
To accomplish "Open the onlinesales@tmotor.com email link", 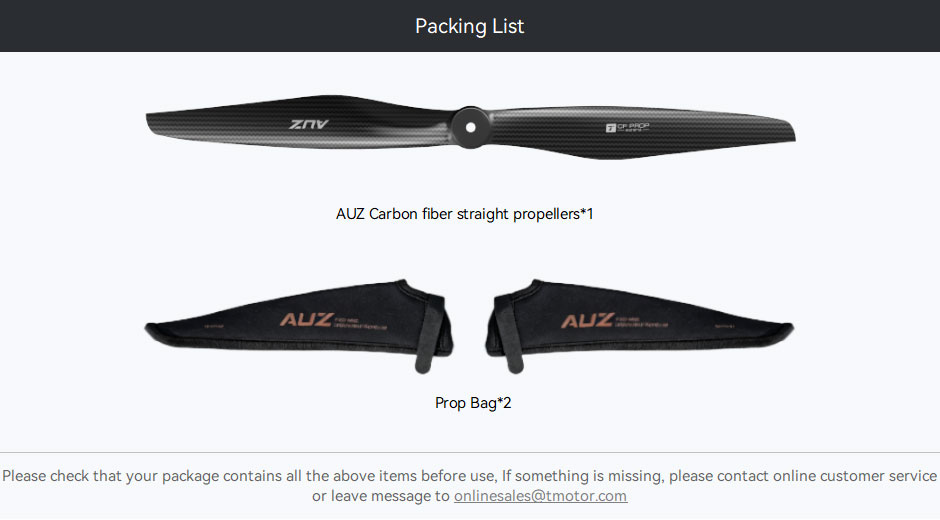I will pyautogui.click(x=540, y=496).
